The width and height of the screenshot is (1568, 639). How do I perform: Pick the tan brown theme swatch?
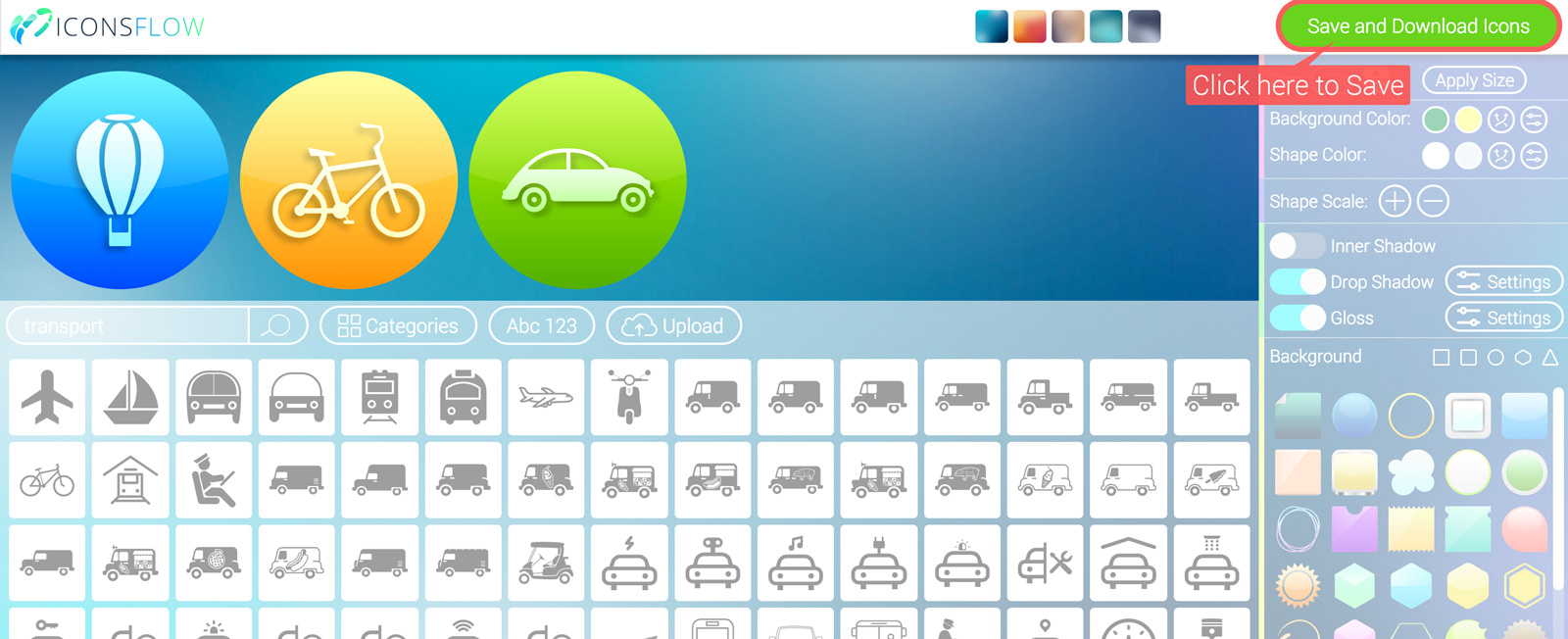pos(1068,26)
